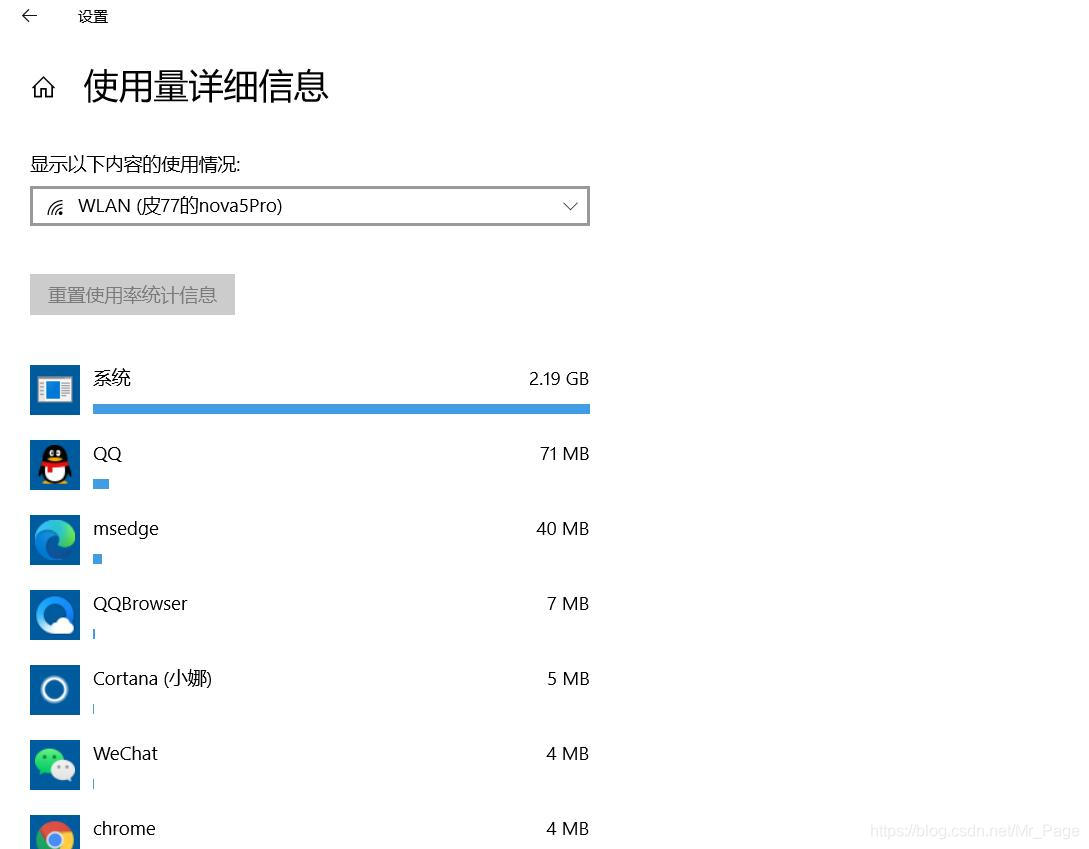Click the 71 MB usage value

point(564,454)
